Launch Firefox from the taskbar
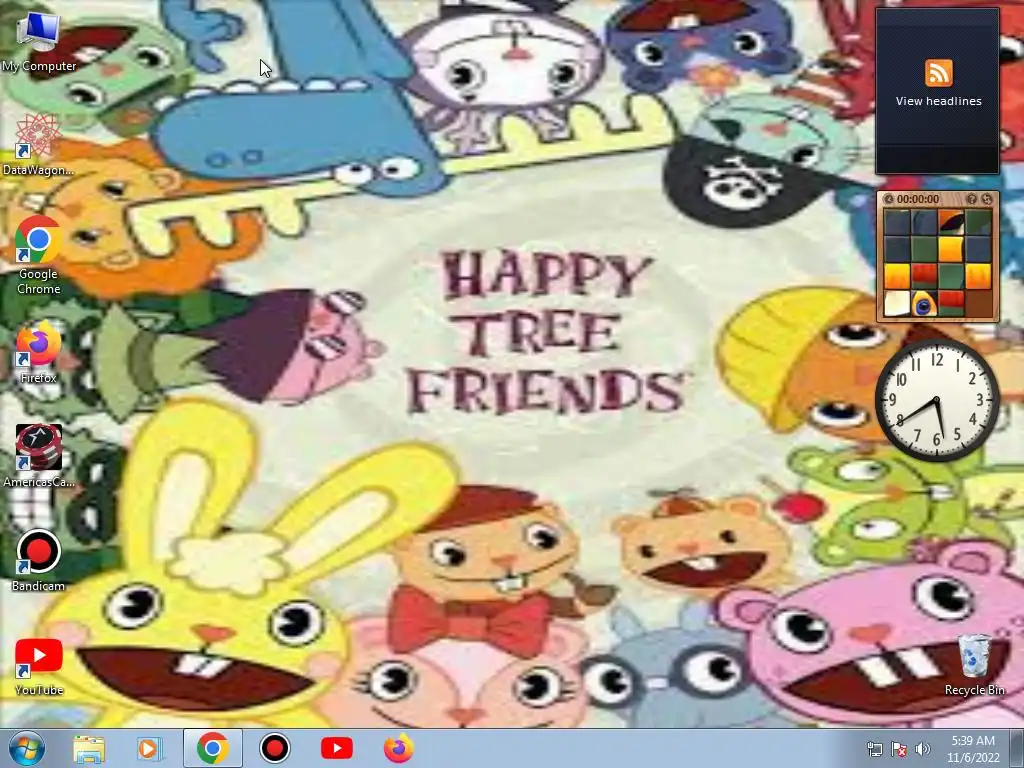The image size is (1024, 768). coord(398,748)
